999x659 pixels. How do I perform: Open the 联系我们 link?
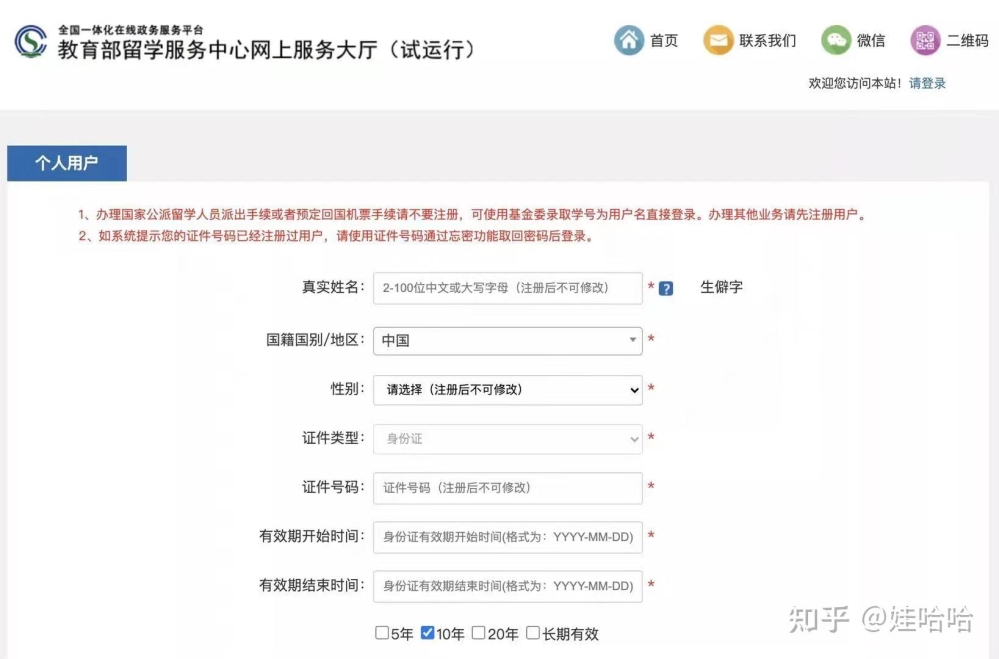click(x=768, y=41)
